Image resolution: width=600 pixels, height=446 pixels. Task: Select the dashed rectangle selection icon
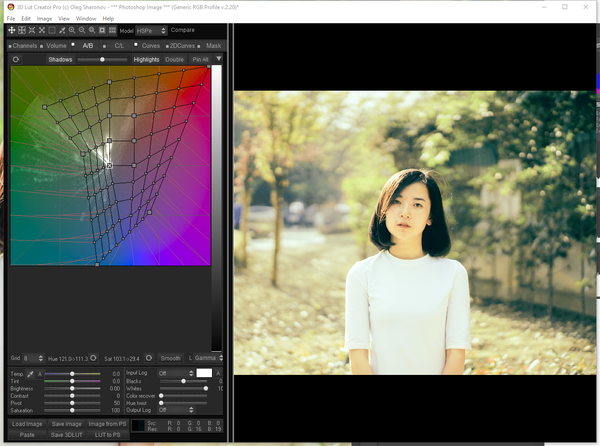click(52, 30)
